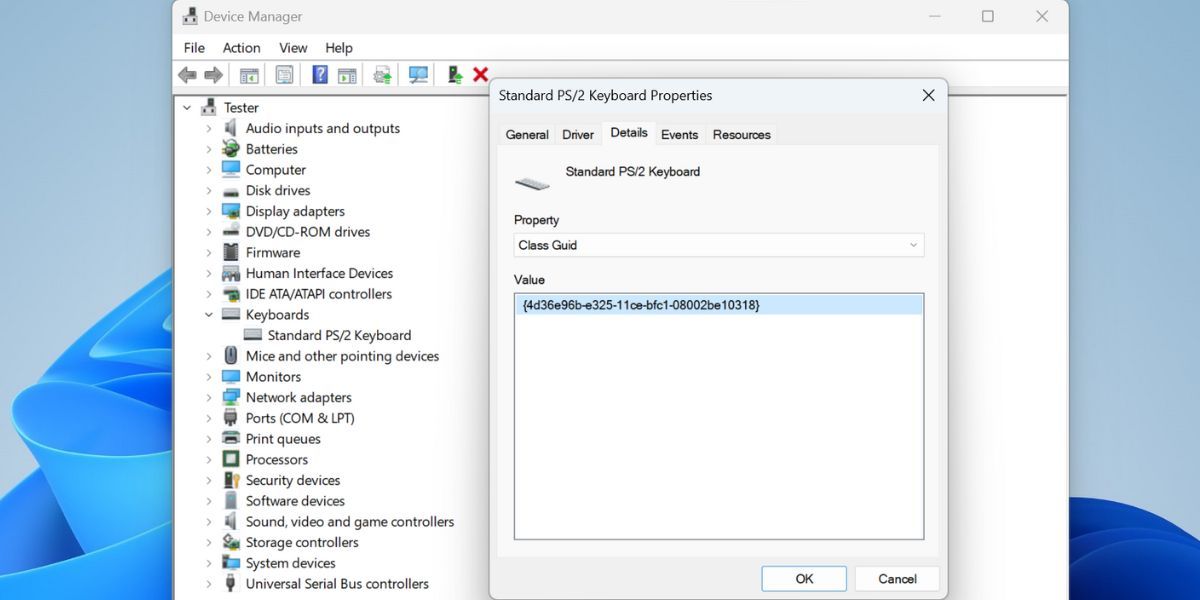1200x600 pixels.
Task: Expand the Keyboards category arrow
Action: coord(208,314)
